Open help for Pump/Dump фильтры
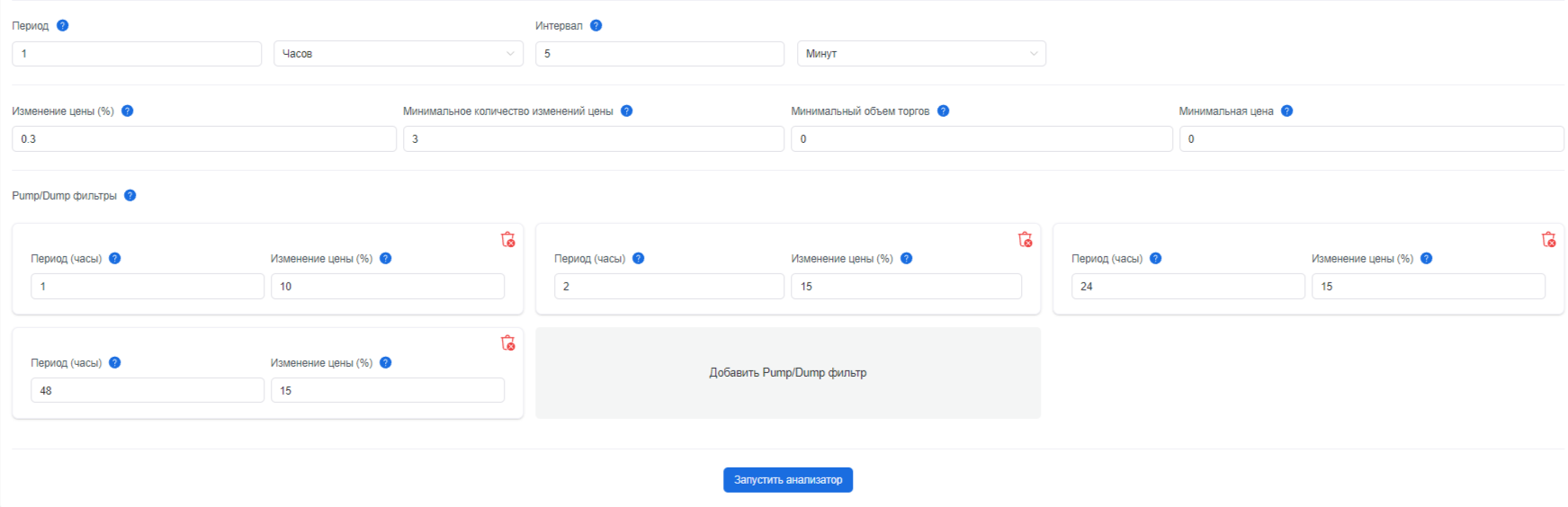Screen dimensions: 1568x507 tap(130, 195)
